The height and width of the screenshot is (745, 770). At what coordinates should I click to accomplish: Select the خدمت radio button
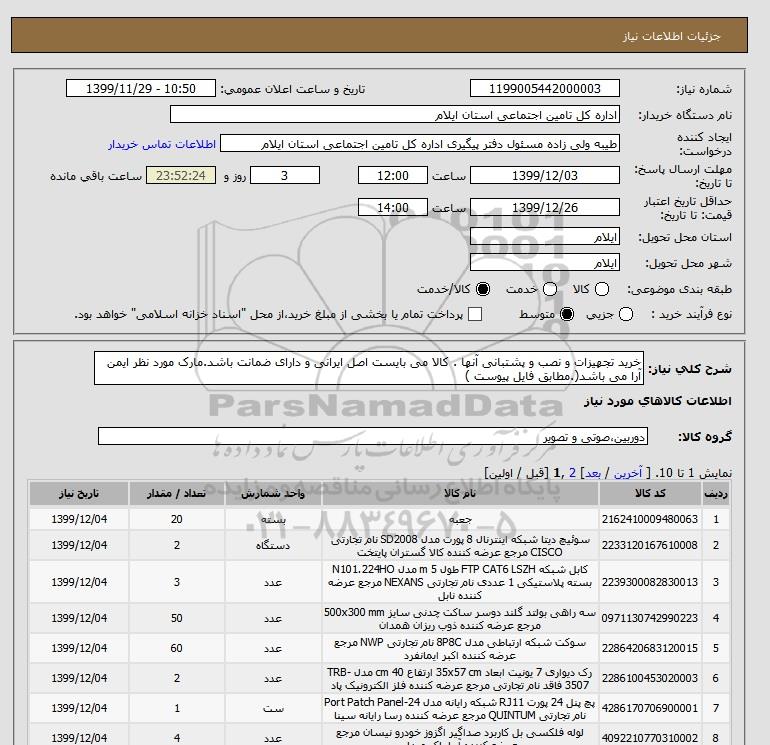[550, 289]
